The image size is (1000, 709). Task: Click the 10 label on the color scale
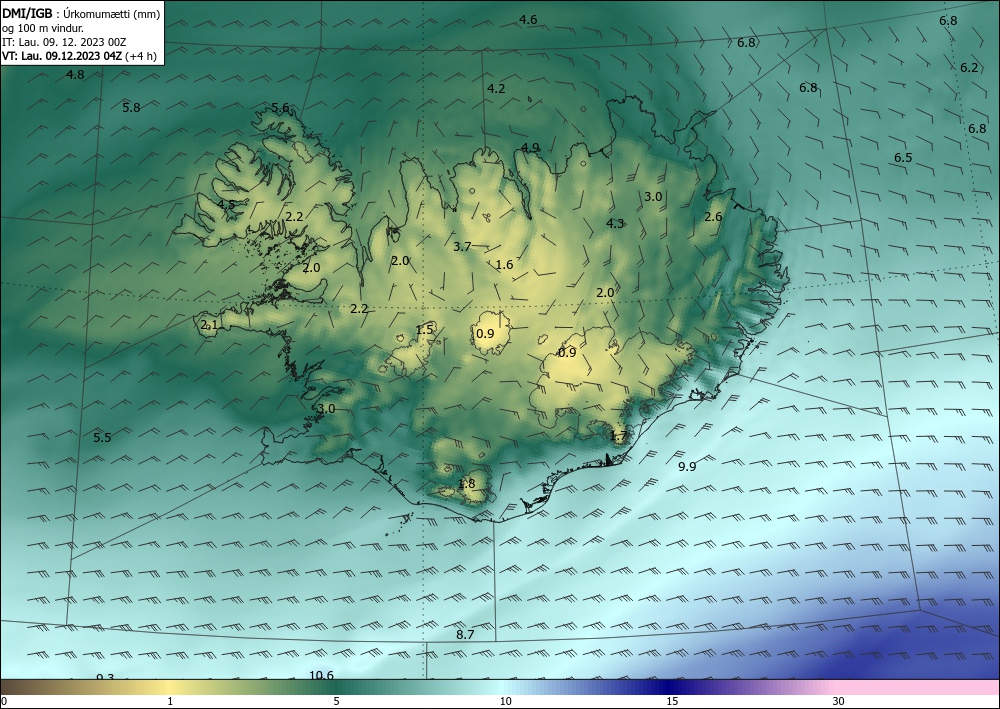tap(506, 701)
